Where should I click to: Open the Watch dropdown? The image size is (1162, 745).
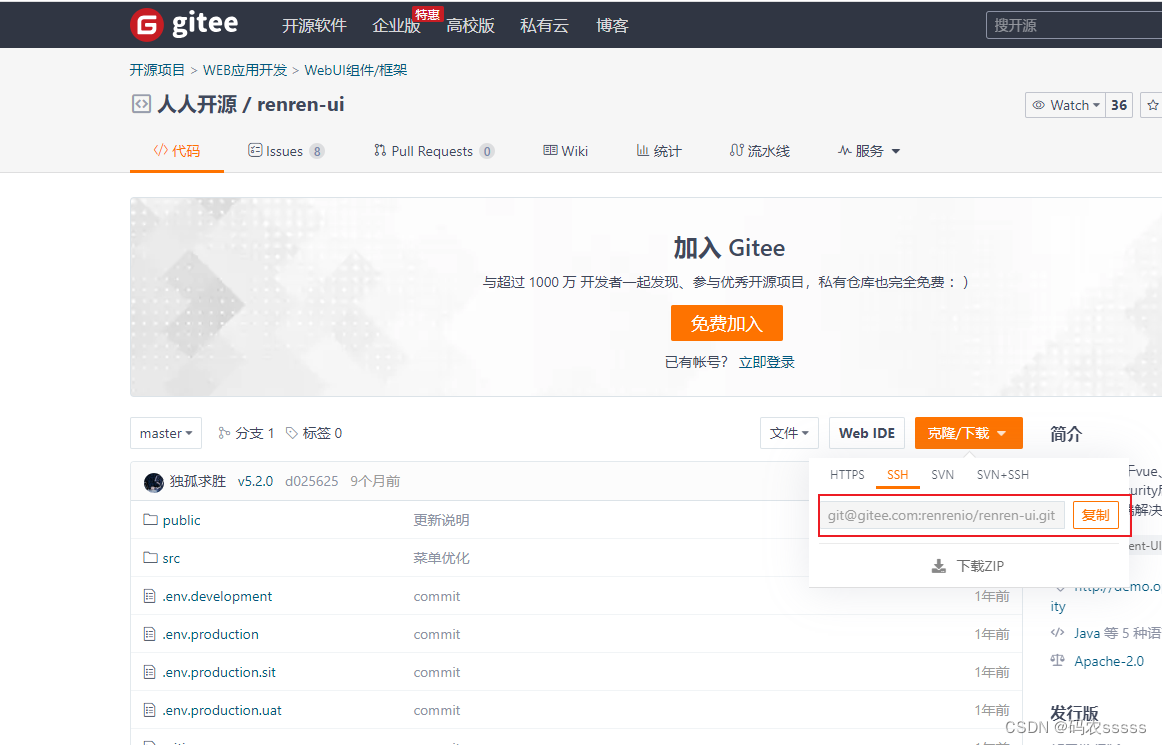(1066, 105)
